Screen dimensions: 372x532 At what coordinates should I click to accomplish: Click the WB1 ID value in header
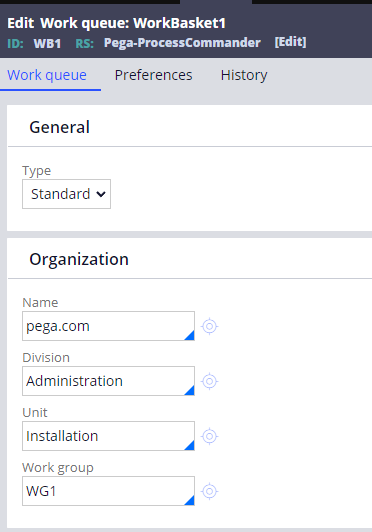pos(47,43)
